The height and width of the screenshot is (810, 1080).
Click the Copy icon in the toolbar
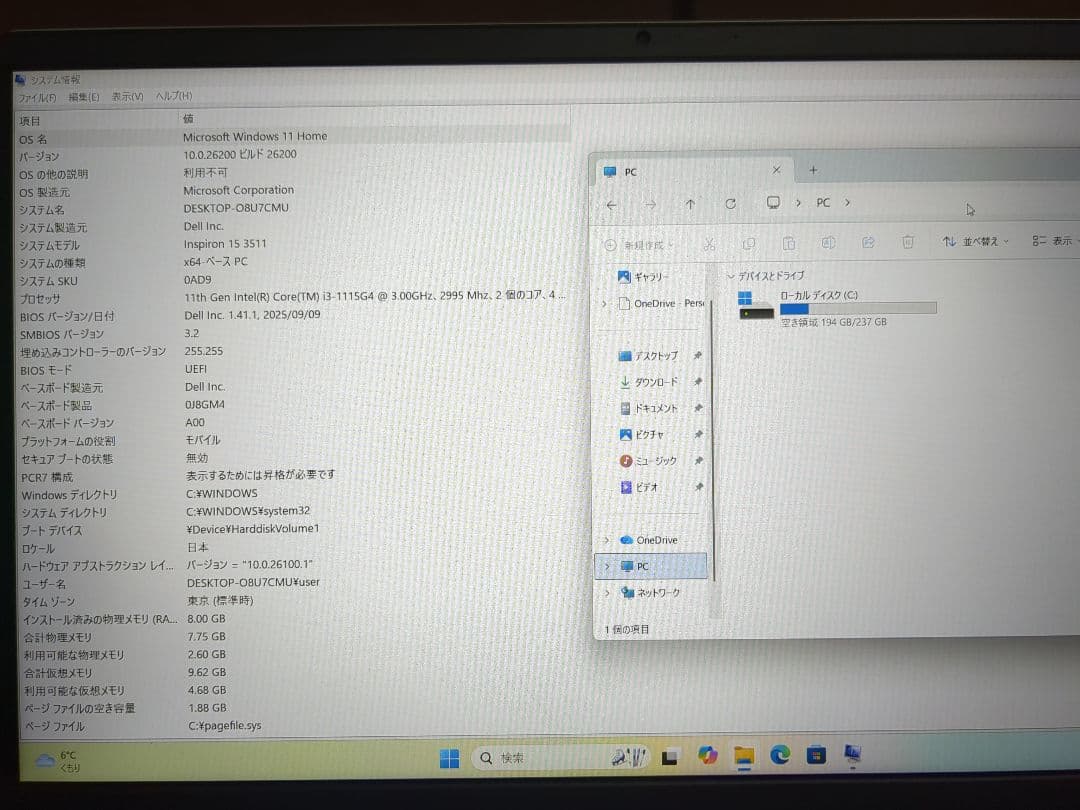click(750, 244)
